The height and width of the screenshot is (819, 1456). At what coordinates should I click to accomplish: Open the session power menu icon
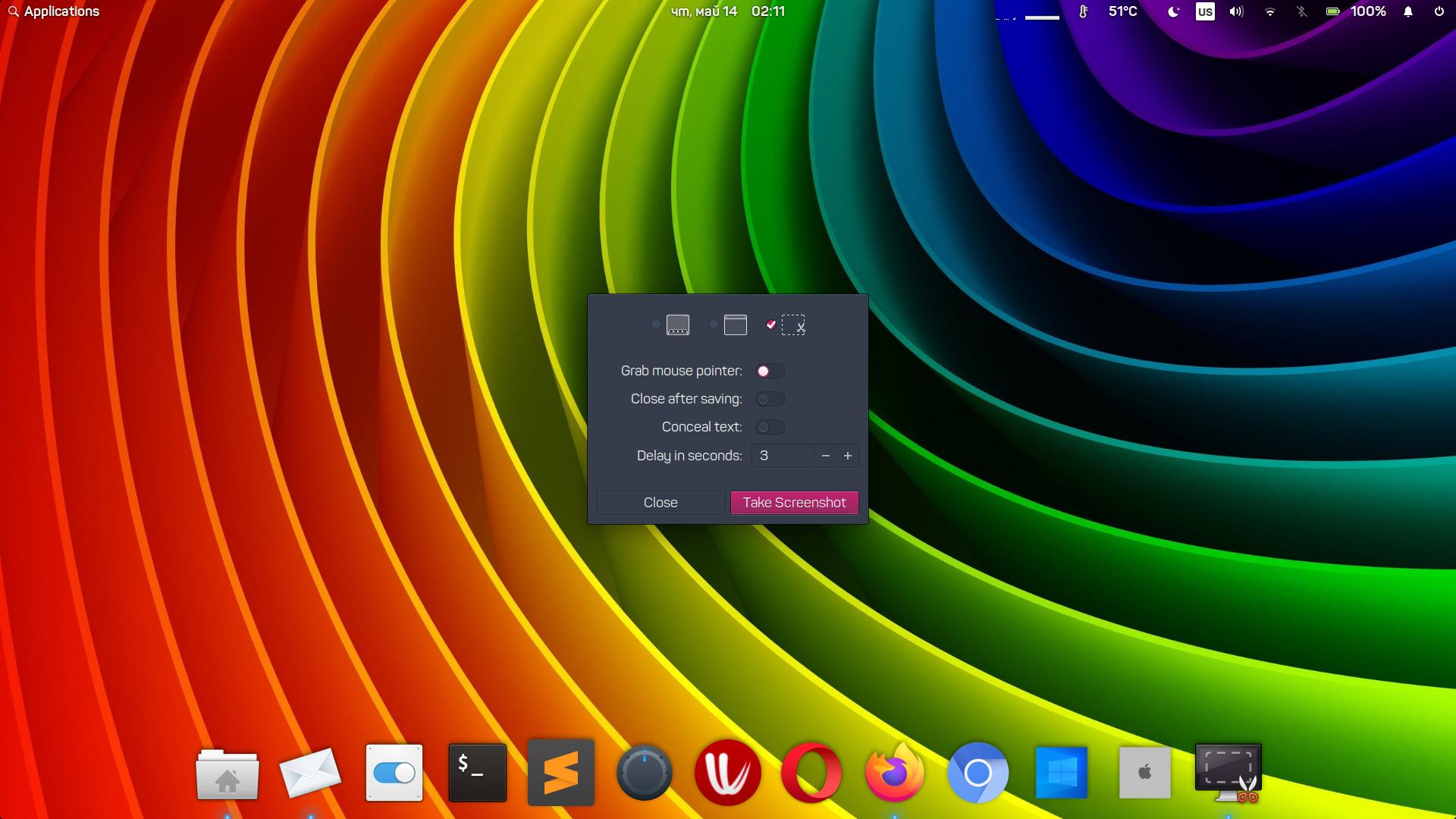click(1439, 11)
